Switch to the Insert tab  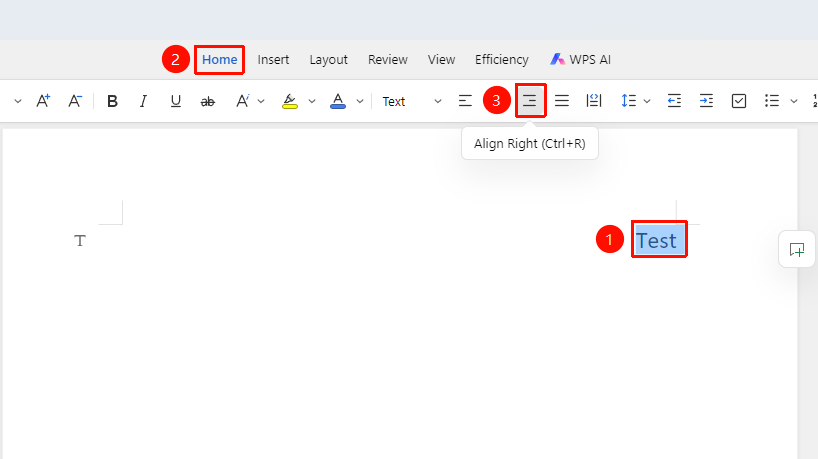(273, 59)
